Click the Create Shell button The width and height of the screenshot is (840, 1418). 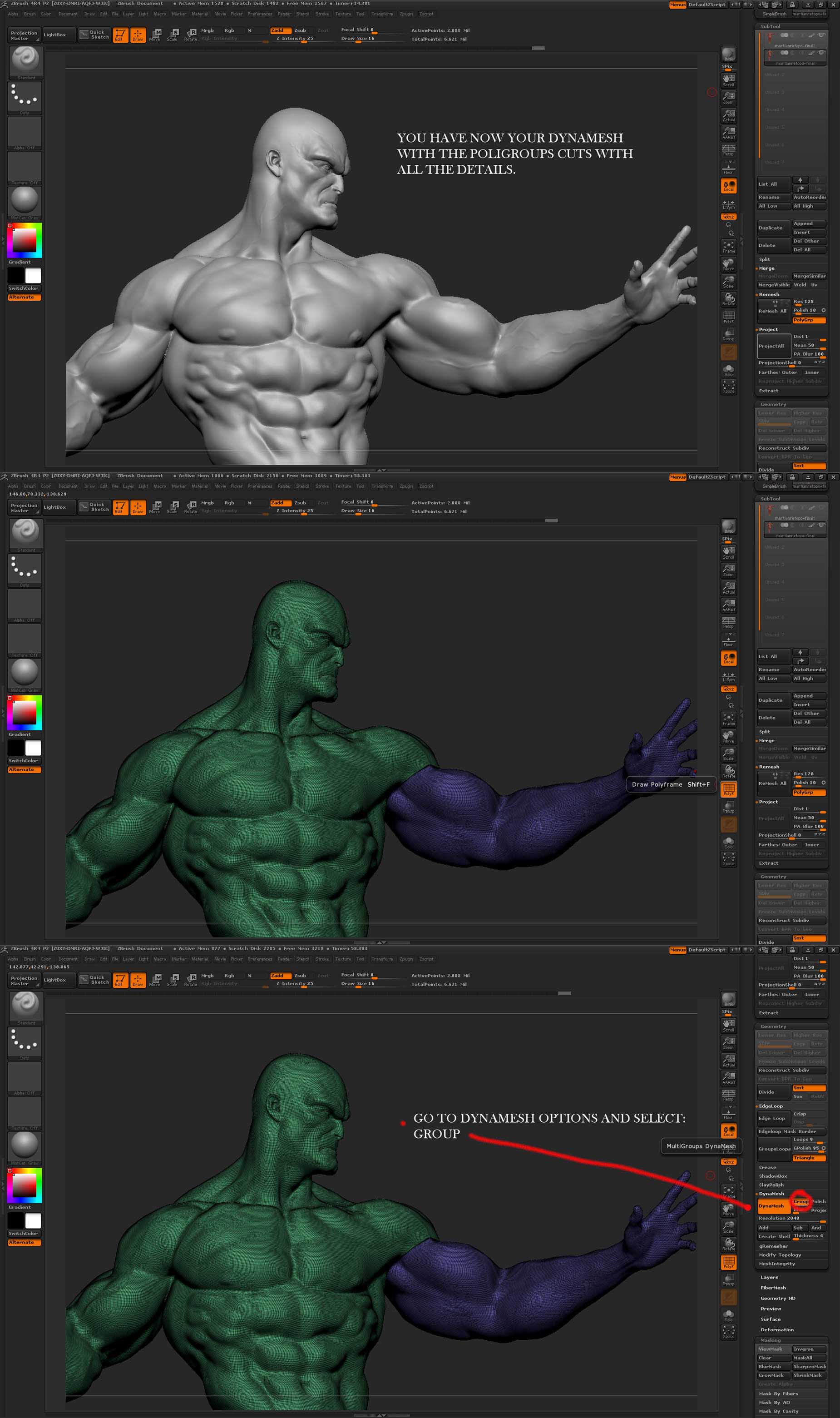pos(774,1236)
